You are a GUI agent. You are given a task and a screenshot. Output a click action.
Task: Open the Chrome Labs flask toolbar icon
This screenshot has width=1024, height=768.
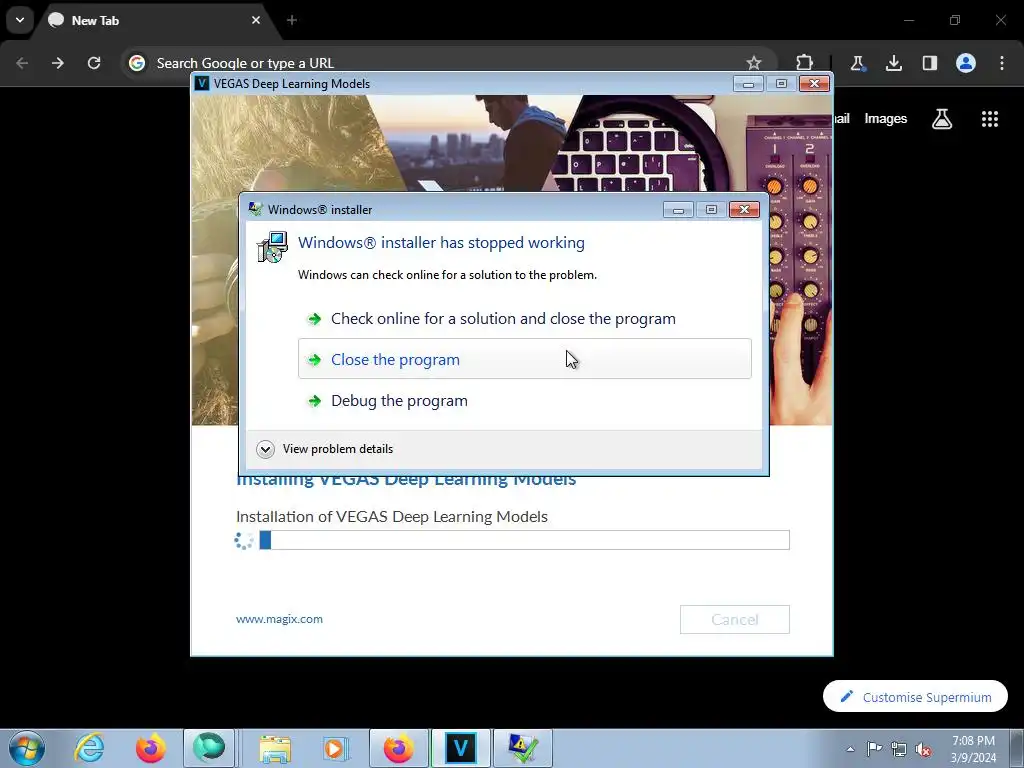pyautogui.click(x=857, y=63)
